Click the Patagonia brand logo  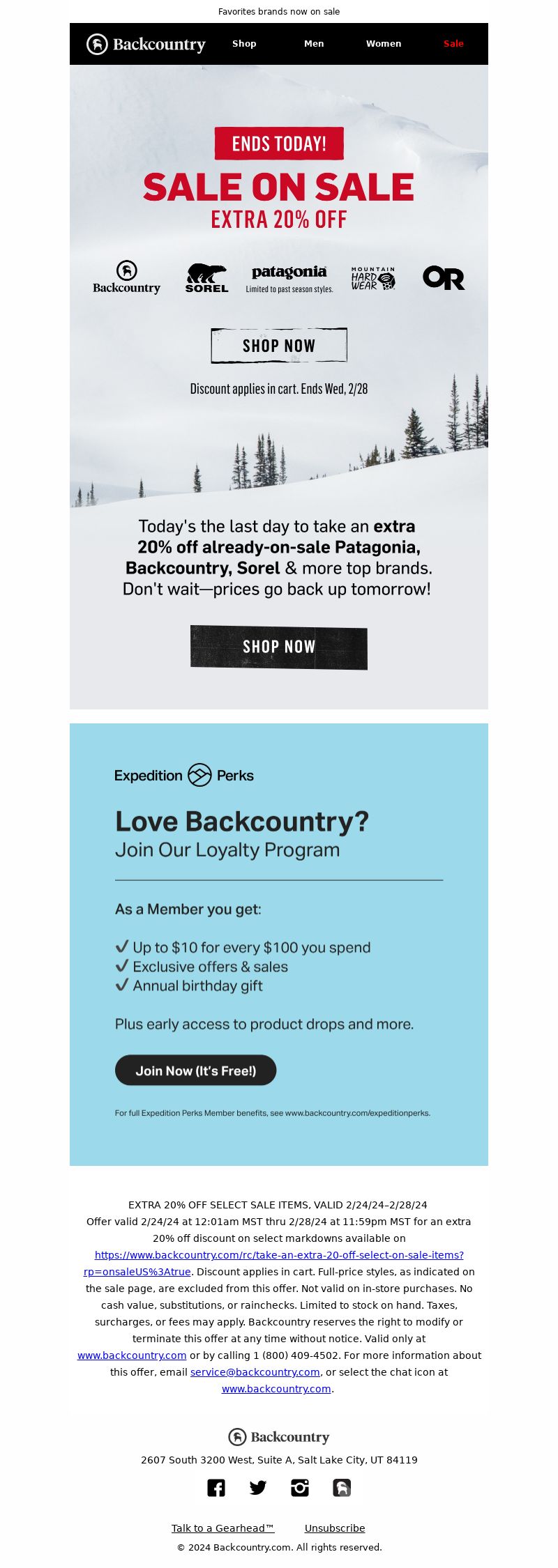click(289, 278)
